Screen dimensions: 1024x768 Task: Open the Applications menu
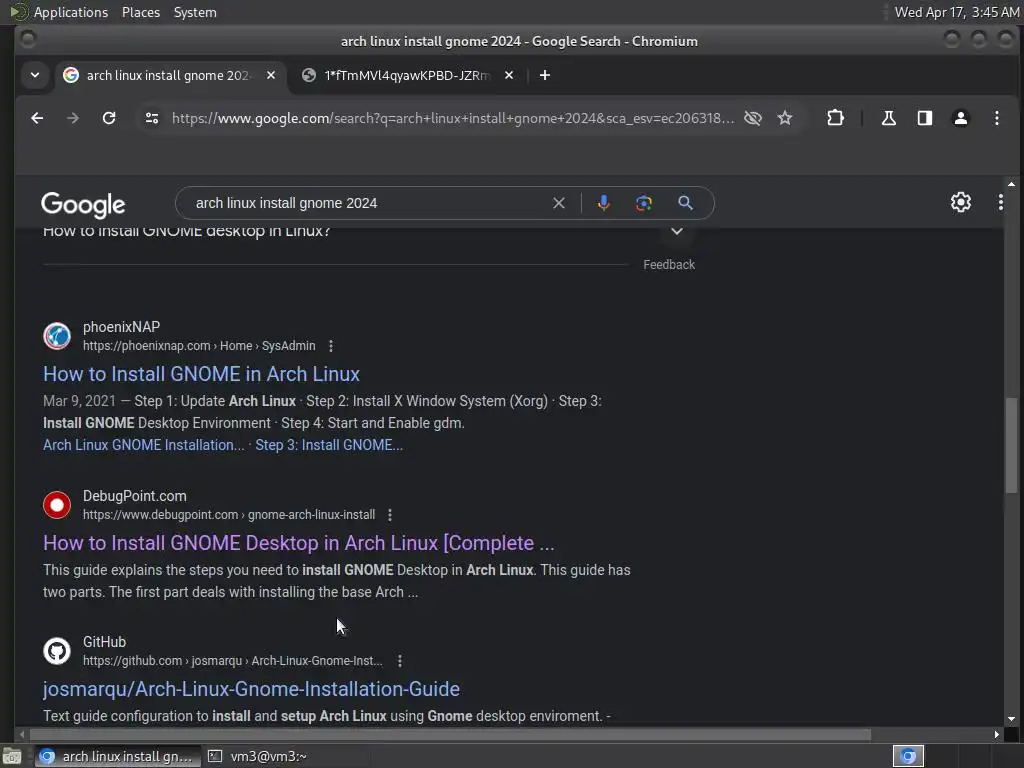point(71,12)
